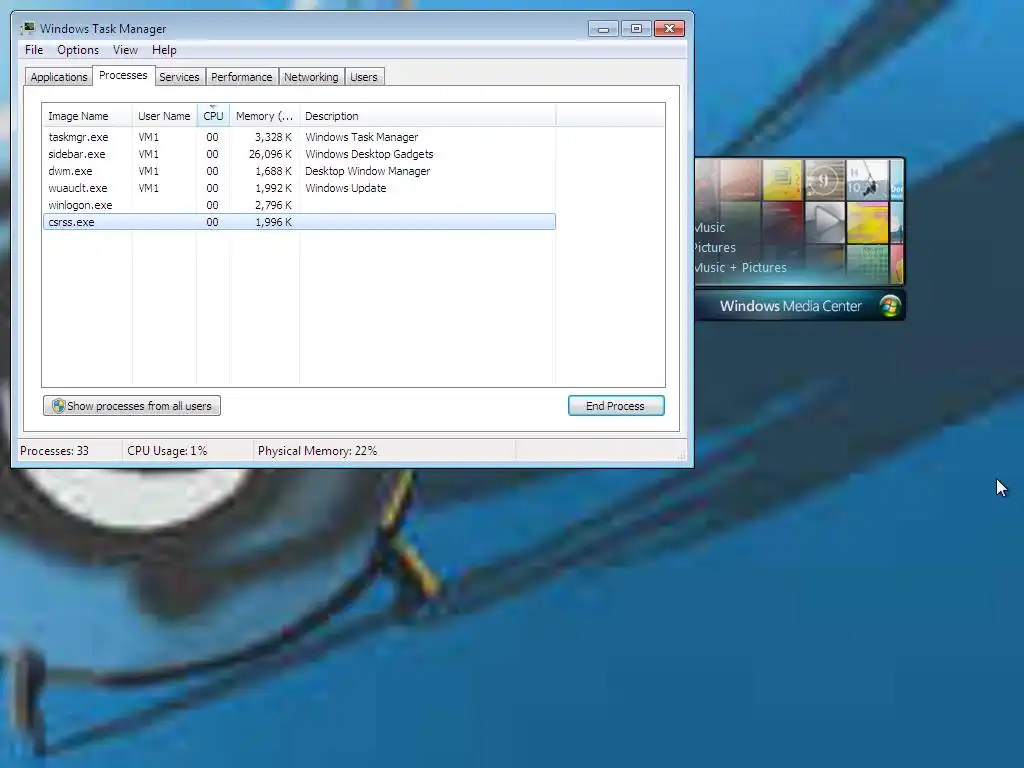This screenshot has width=1024, height=768.
Task: Click the 2,796 K memory value
Action: tap(273, 205)
